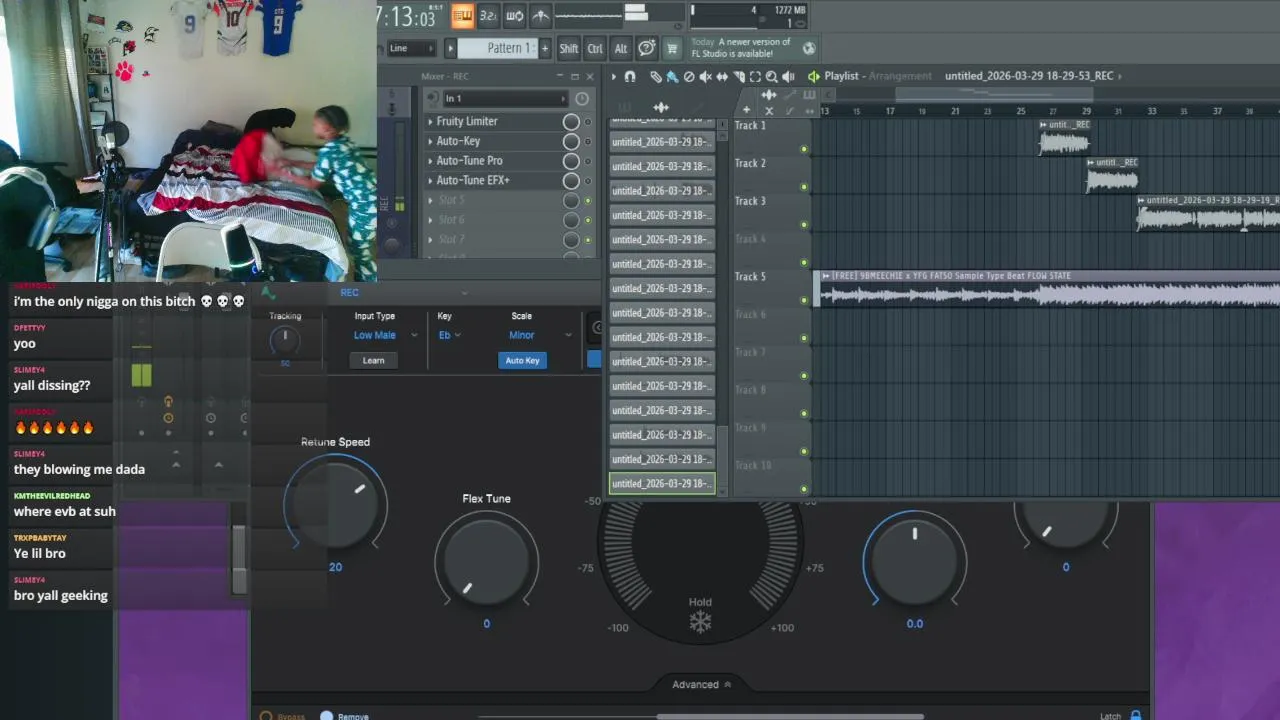Click the Shift modifier button
The image size is (1280, 720).
tap(568, 48)
